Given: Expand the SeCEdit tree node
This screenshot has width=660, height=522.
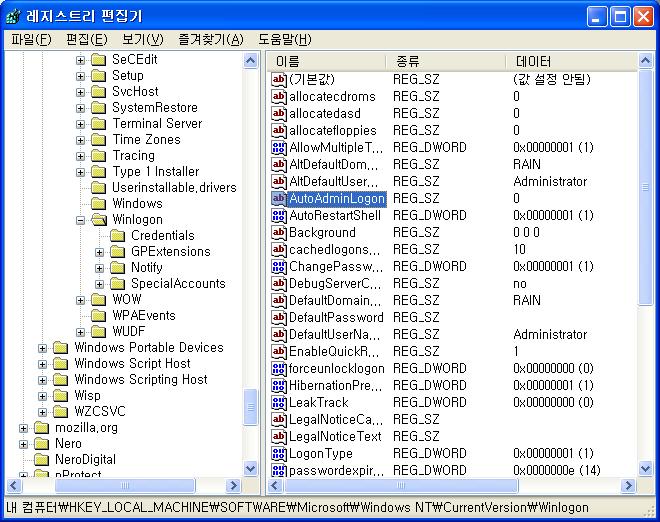Looking at the screenshot, I should click(80, 60).
